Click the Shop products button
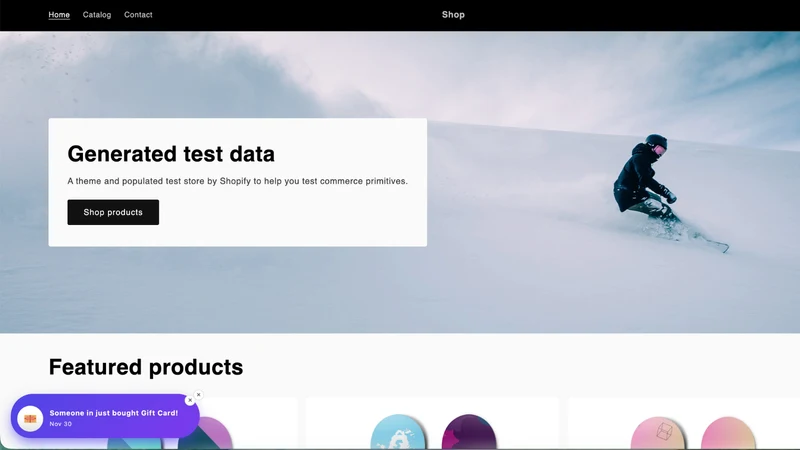The height and width of the screenshot is (450, 800). click(x=113, y=212)
